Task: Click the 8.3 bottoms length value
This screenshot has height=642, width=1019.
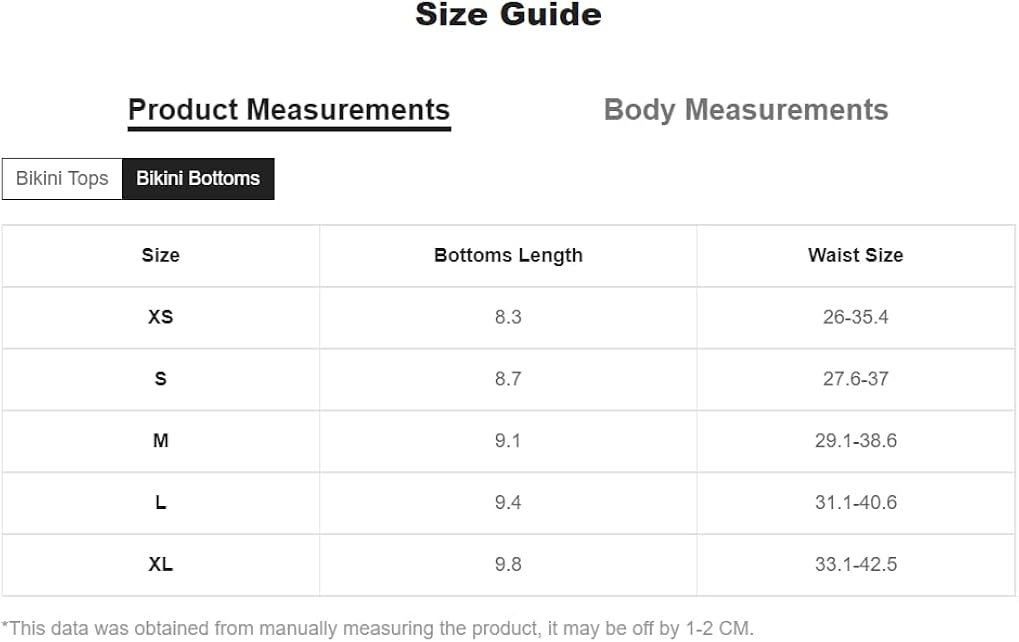Action: pyautogui.click(x=508, y=317)
